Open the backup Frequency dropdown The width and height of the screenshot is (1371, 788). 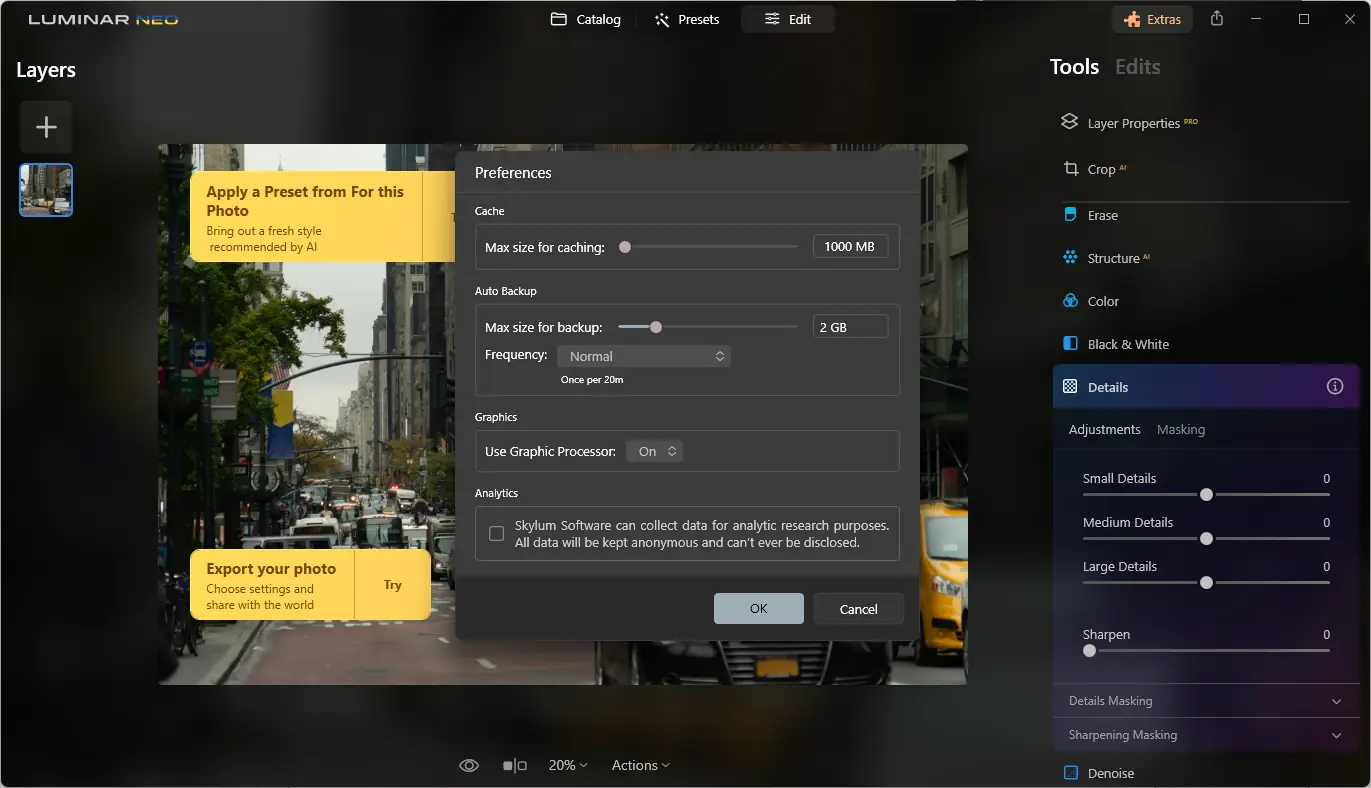click(x=644, y=356)
